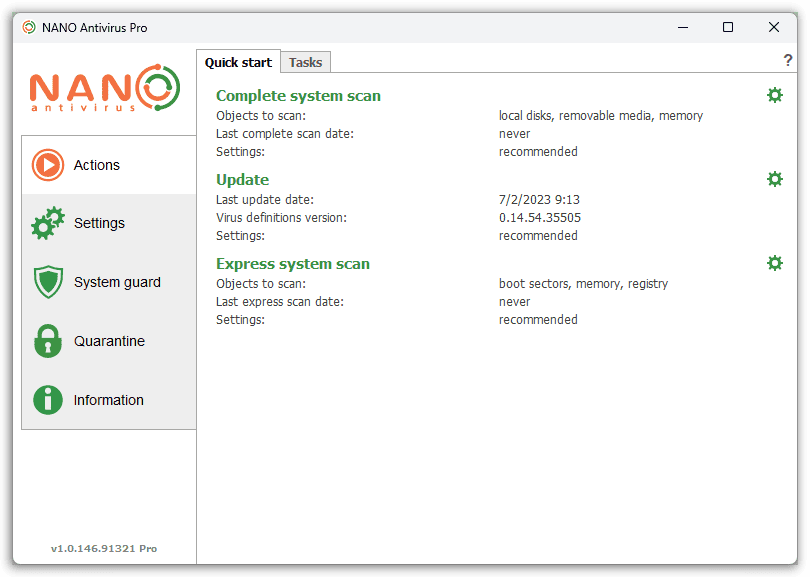Screen dimensions: 810x577
Task: Run the Update link
Action: [x=242, y=180]
